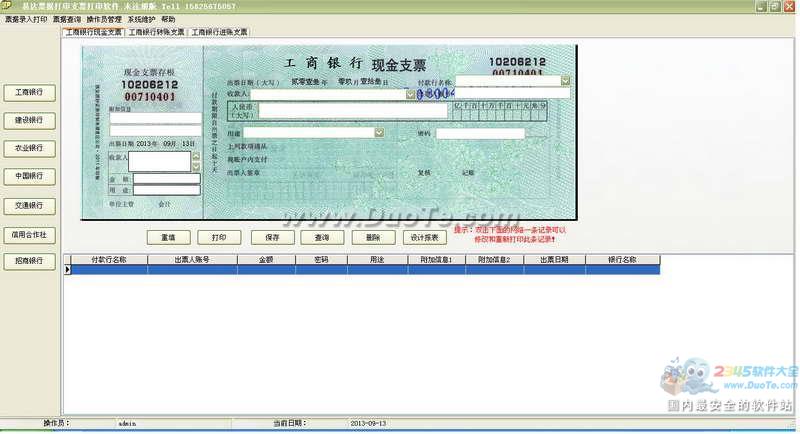Switch to 工商银行转账支票 tab
The height and width of the screenshot is (434, 800).
pyautogui.click(x=156, y=32)
